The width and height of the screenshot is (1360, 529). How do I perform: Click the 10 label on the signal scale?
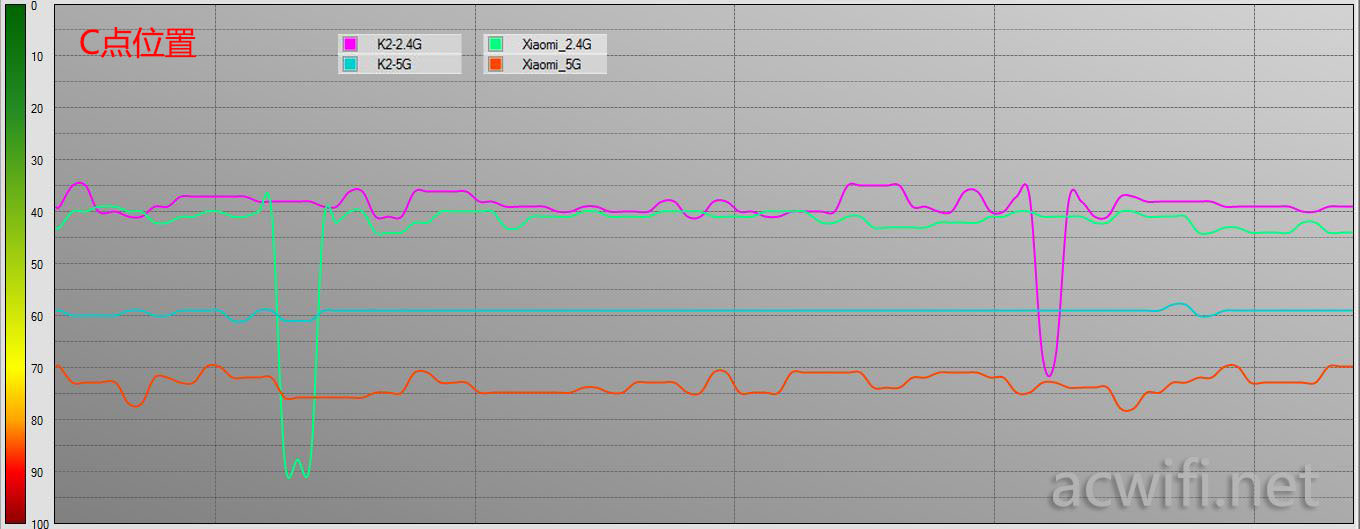tap(37, 56)
